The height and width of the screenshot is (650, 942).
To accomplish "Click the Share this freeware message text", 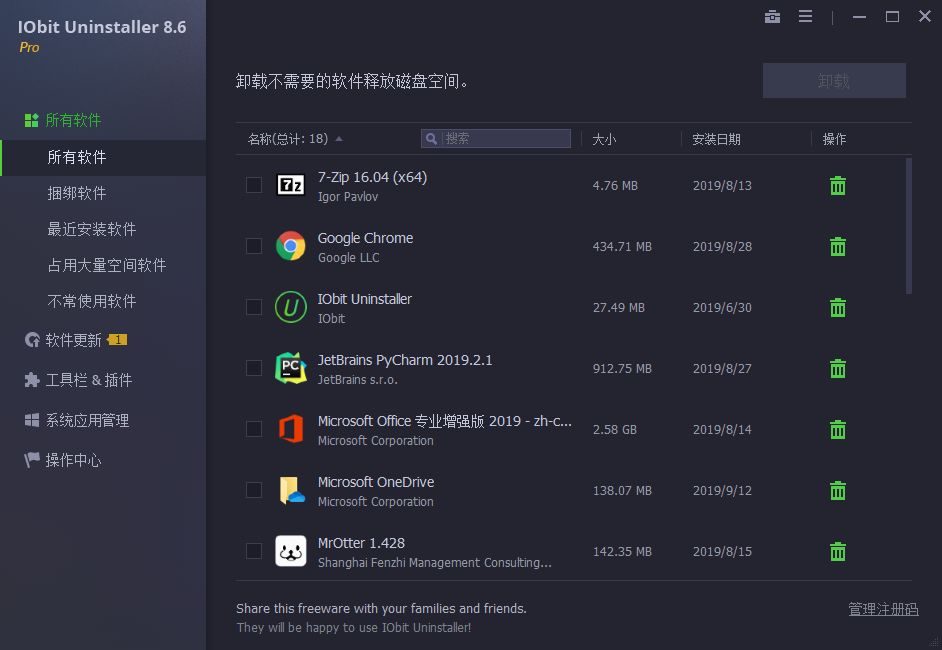I will tap(381, 609).
